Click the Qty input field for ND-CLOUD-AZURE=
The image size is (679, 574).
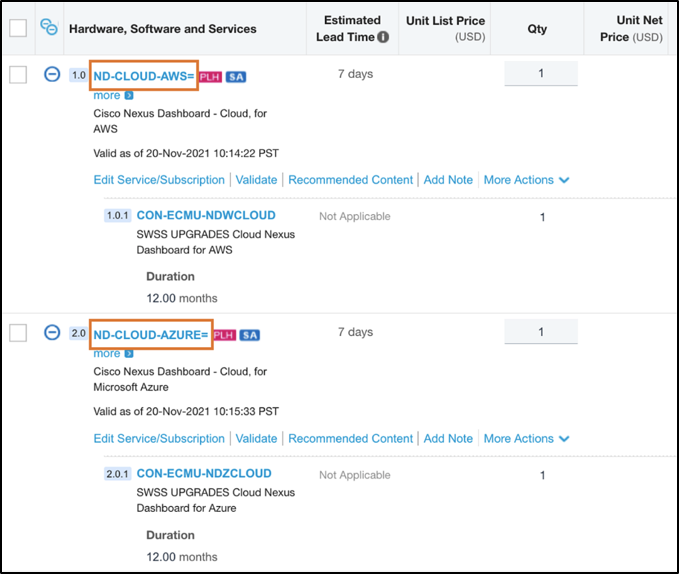click(541, 332)
